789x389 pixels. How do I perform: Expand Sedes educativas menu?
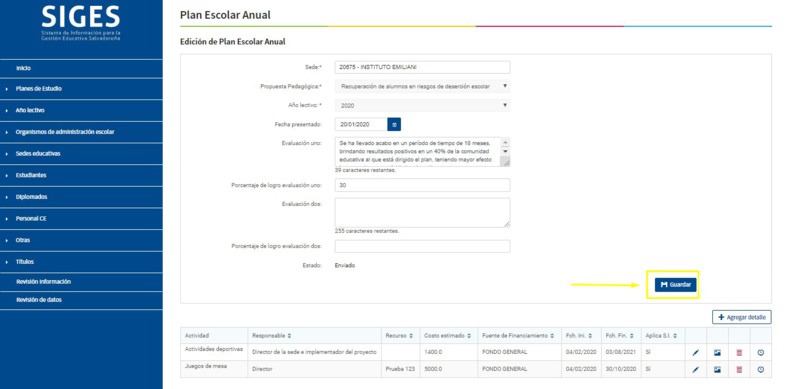tap(81, 154)
